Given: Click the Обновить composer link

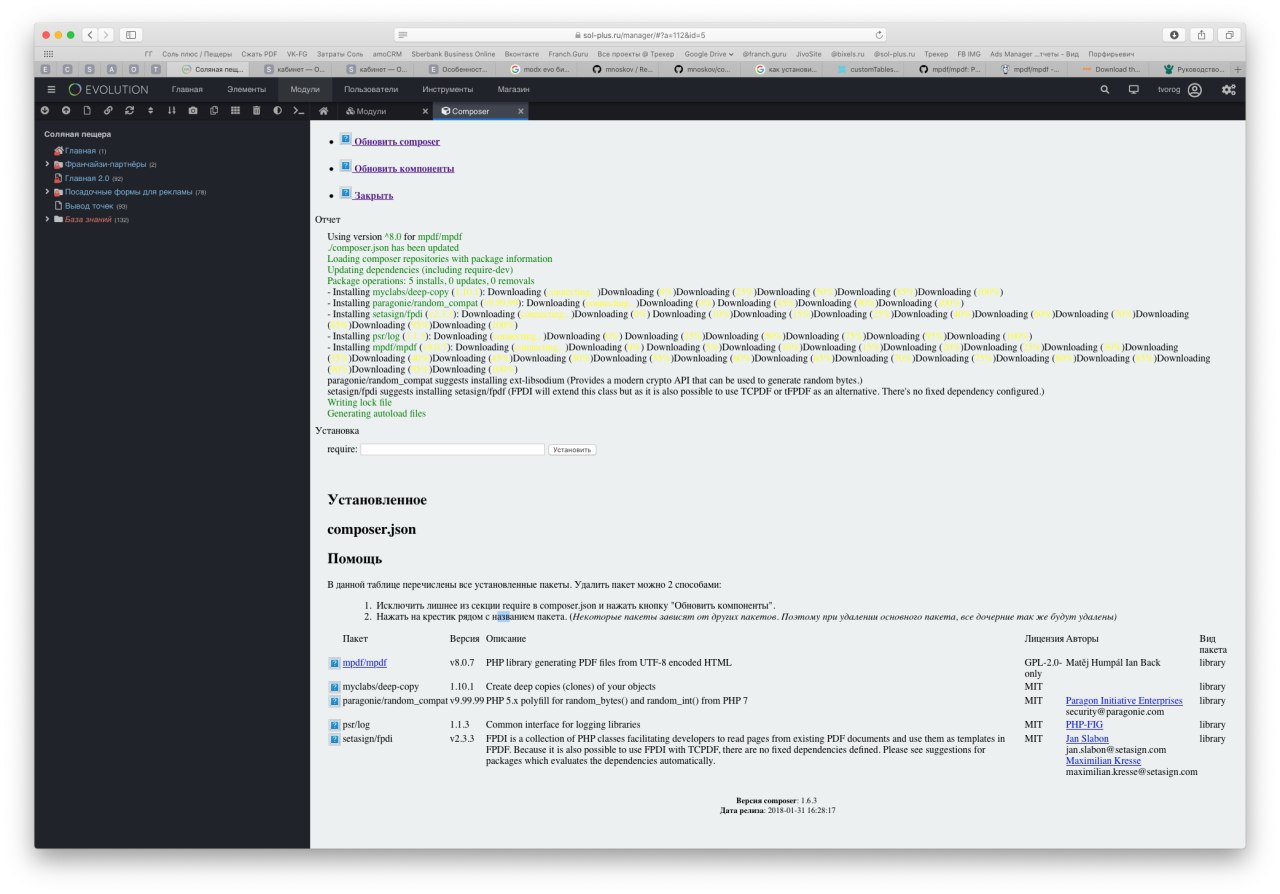Looking at the screenshot, I should [397, 142].
